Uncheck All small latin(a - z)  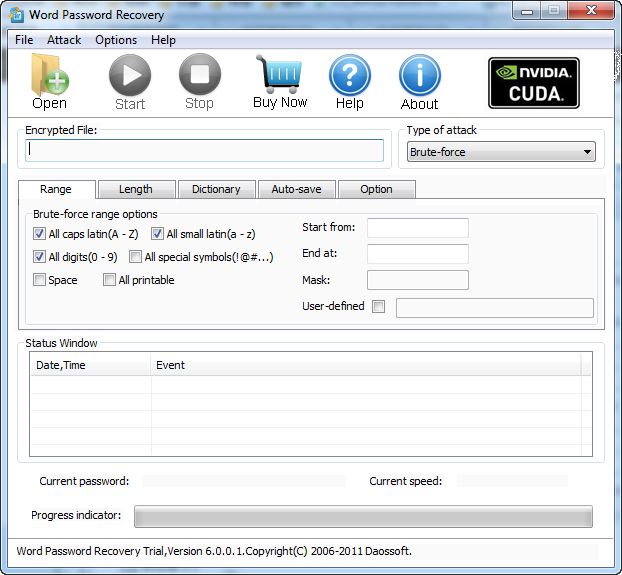click(157, 234)
